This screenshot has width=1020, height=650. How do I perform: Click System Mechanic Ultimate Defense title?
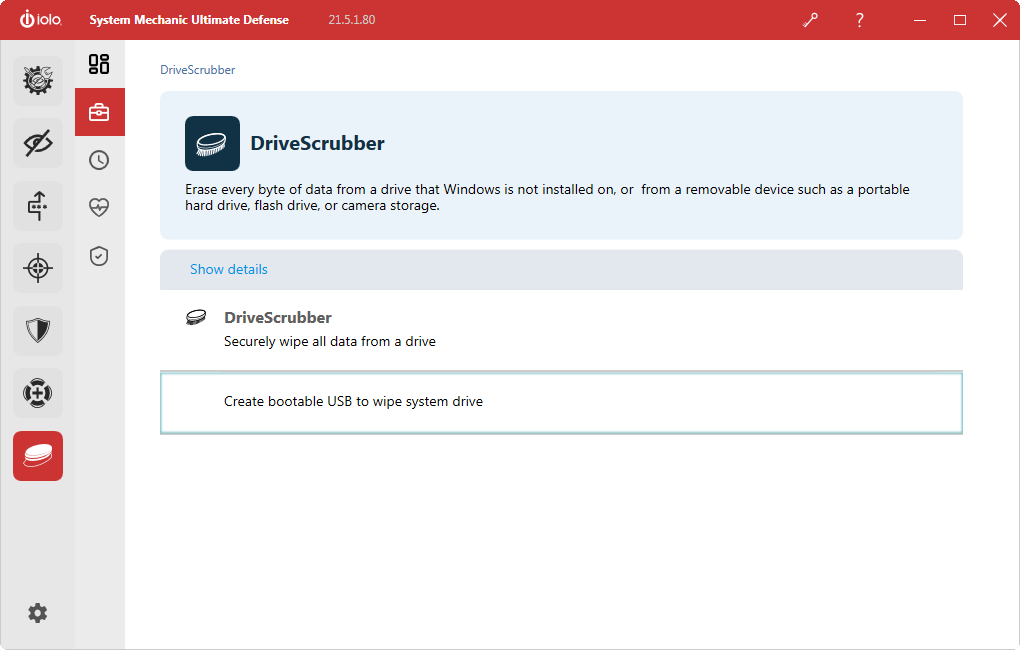189,20
